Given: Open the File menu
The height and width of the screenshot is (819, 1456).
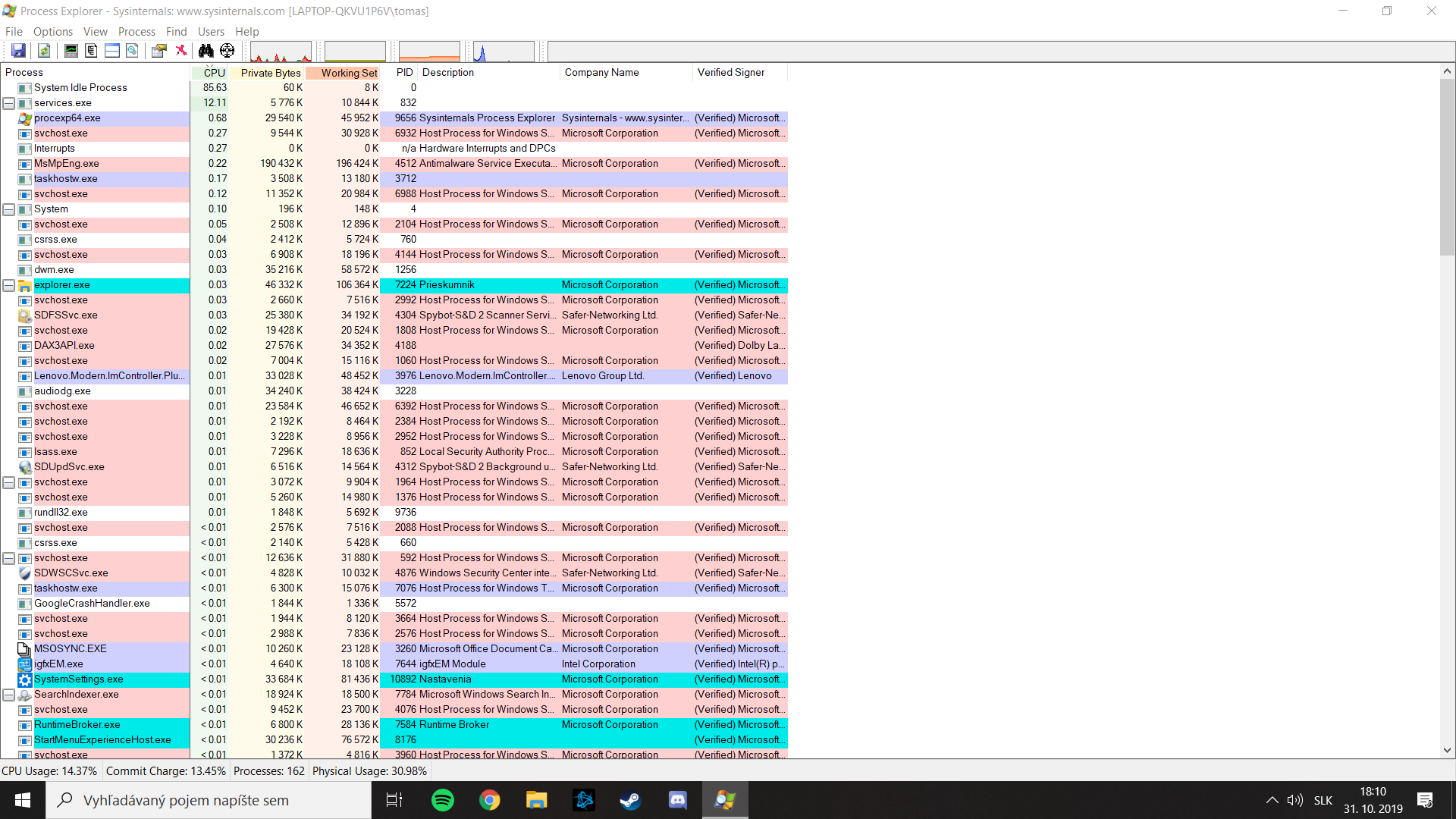Looking at the screenshot, I should click(14, 31).
